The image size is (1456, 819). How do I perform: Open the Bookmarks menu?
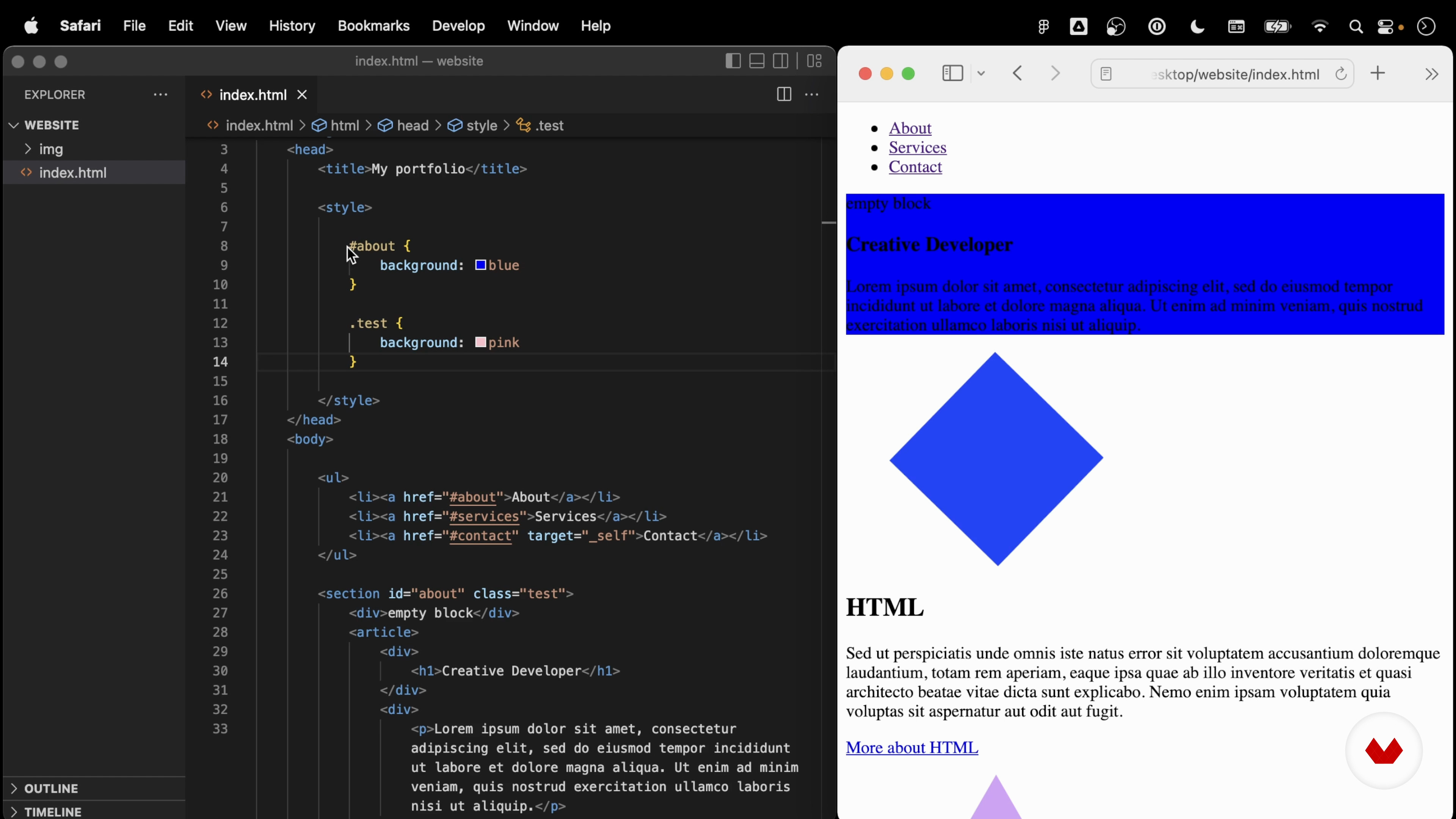click(373, 25)
